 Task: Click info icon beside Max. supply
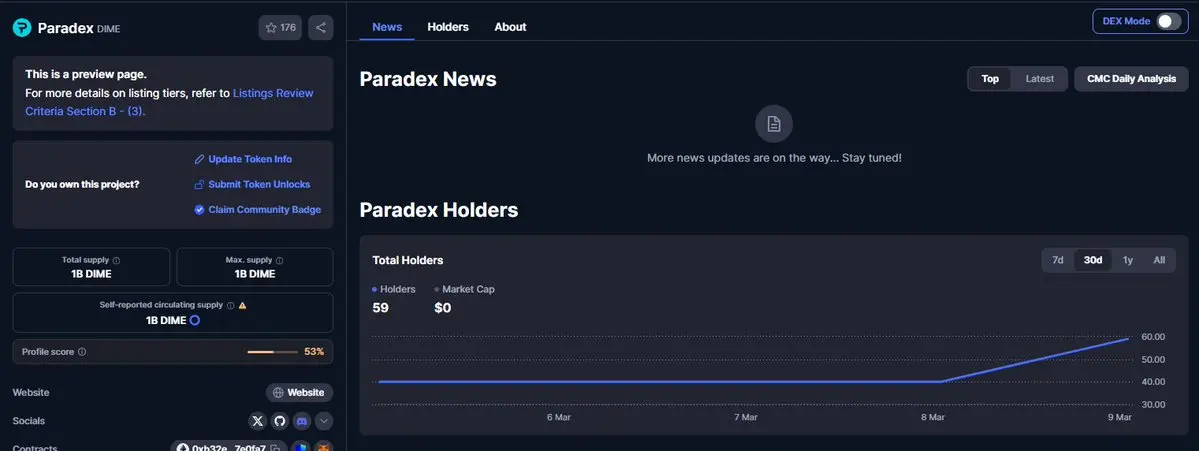coord(279,261)
